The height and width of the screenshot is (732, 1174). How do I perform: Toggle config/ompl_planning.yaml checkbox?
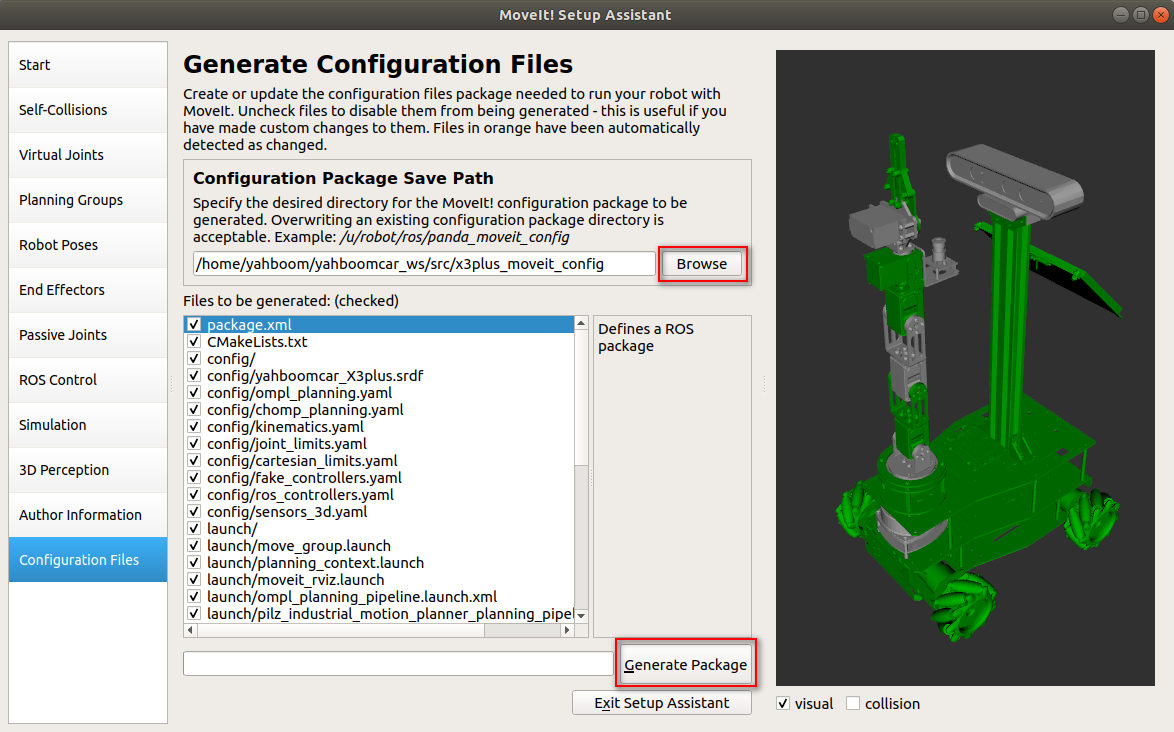[x=194, y=392]
